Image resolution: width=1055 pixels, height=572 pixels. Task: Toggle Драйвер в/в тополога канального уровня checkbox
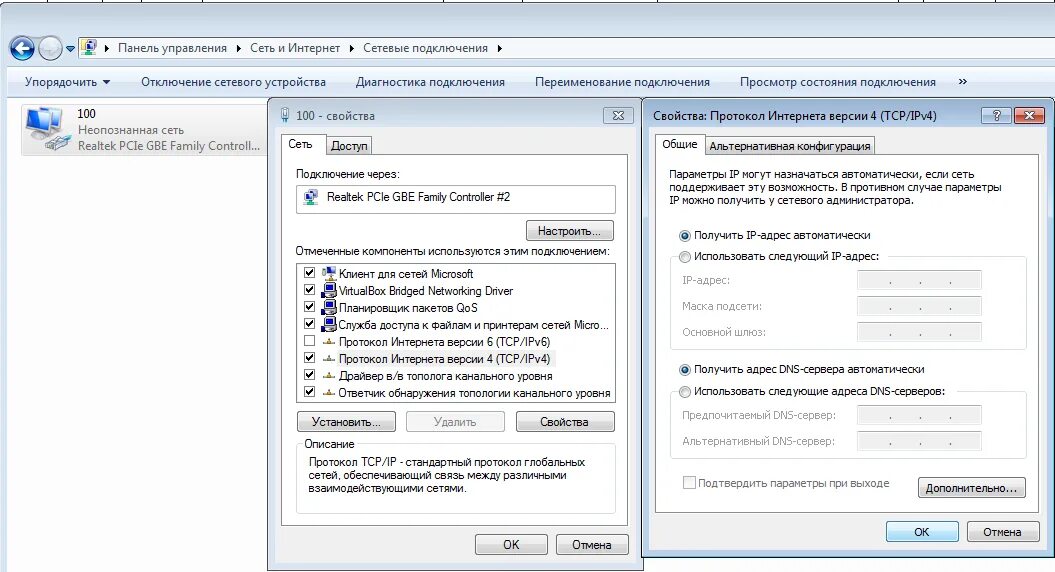point(310,375)
